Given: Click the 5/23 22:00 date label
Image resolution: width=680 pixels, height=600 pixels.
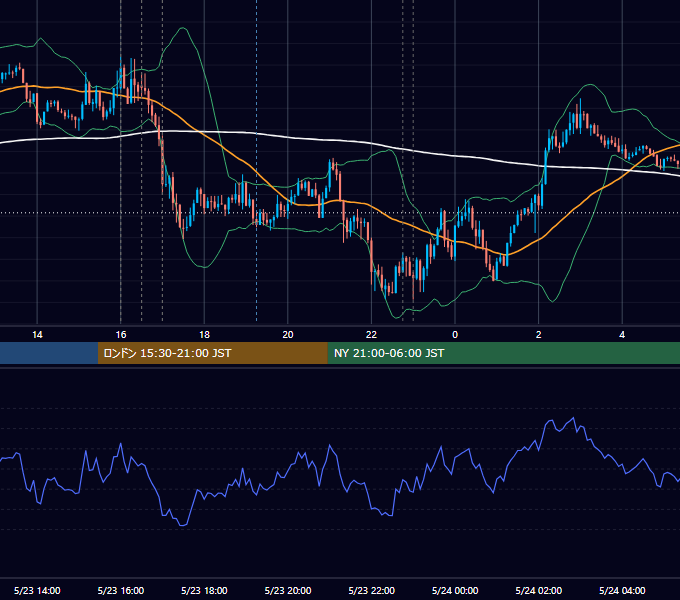Looking at the screenshot, I should tap(372, 590).
